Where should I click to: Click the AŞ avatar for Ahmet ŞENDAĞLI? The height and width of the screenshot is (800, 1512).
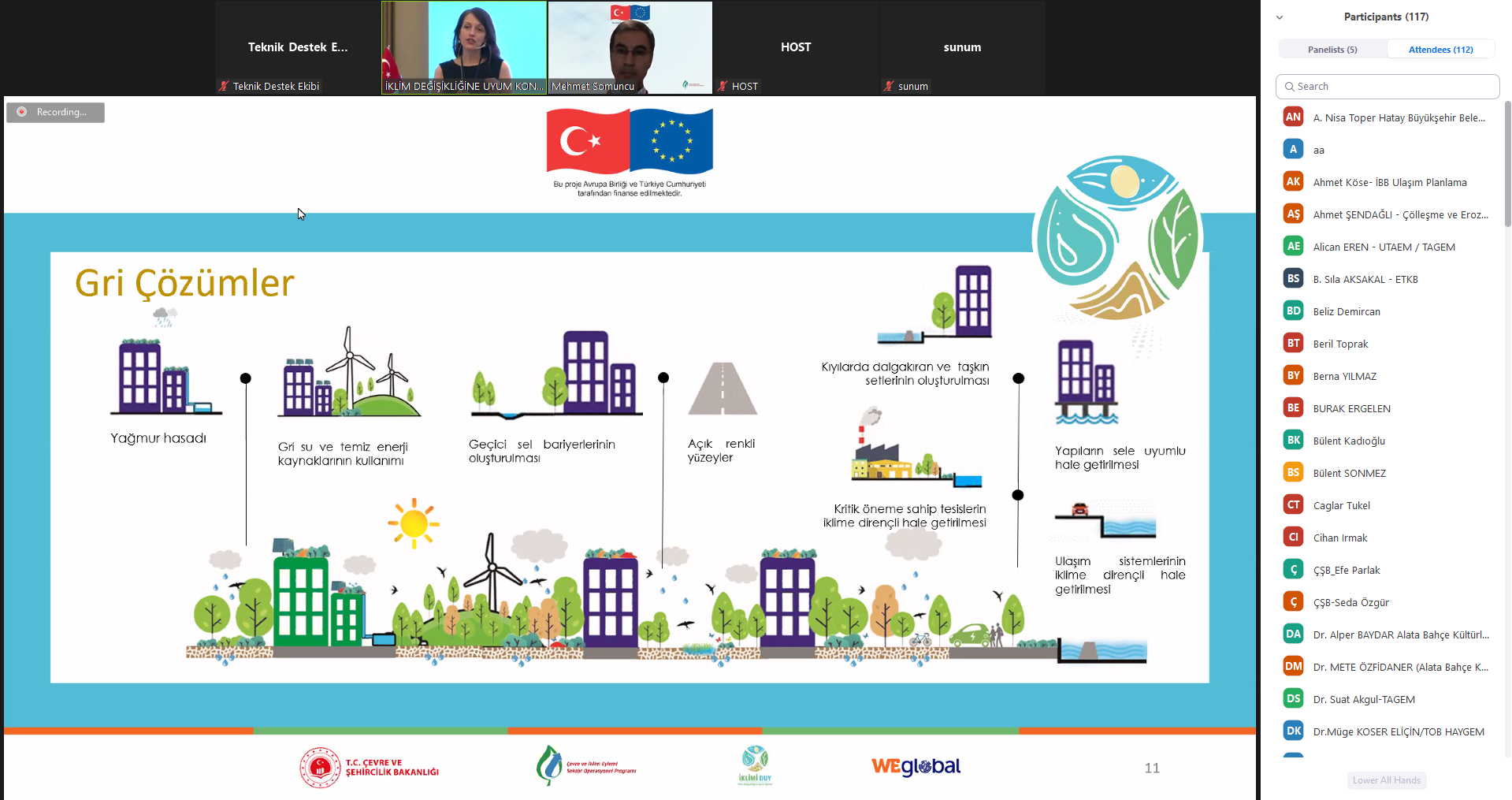pos(1293,214)
